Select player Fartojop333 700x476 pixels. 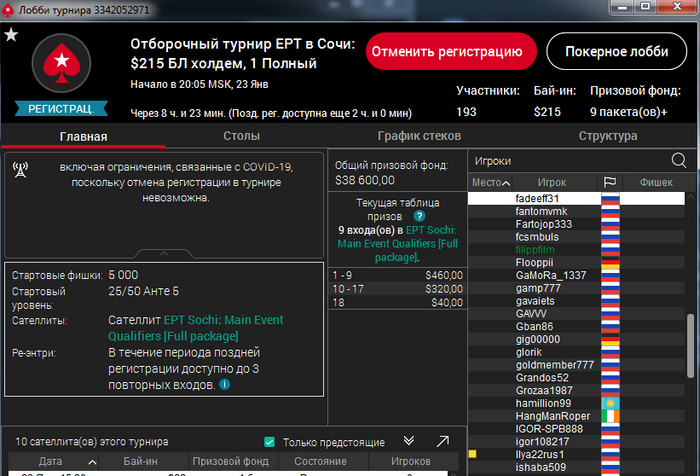point(576,224)
